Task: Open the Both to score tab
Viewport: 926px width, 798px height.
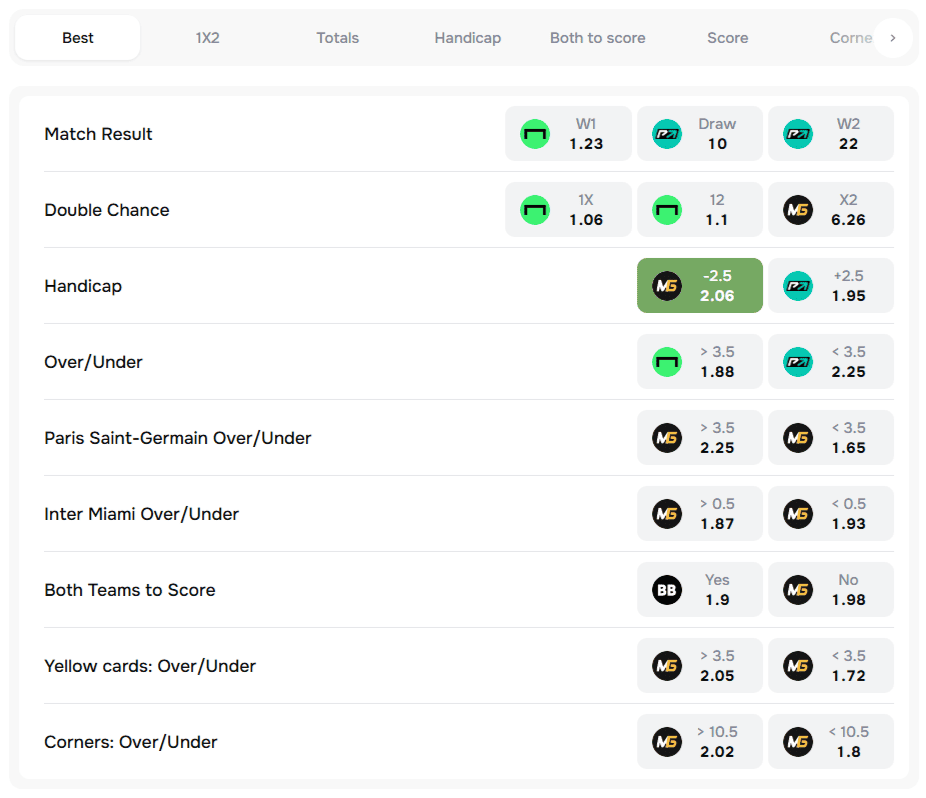Action: pos(597,38)
